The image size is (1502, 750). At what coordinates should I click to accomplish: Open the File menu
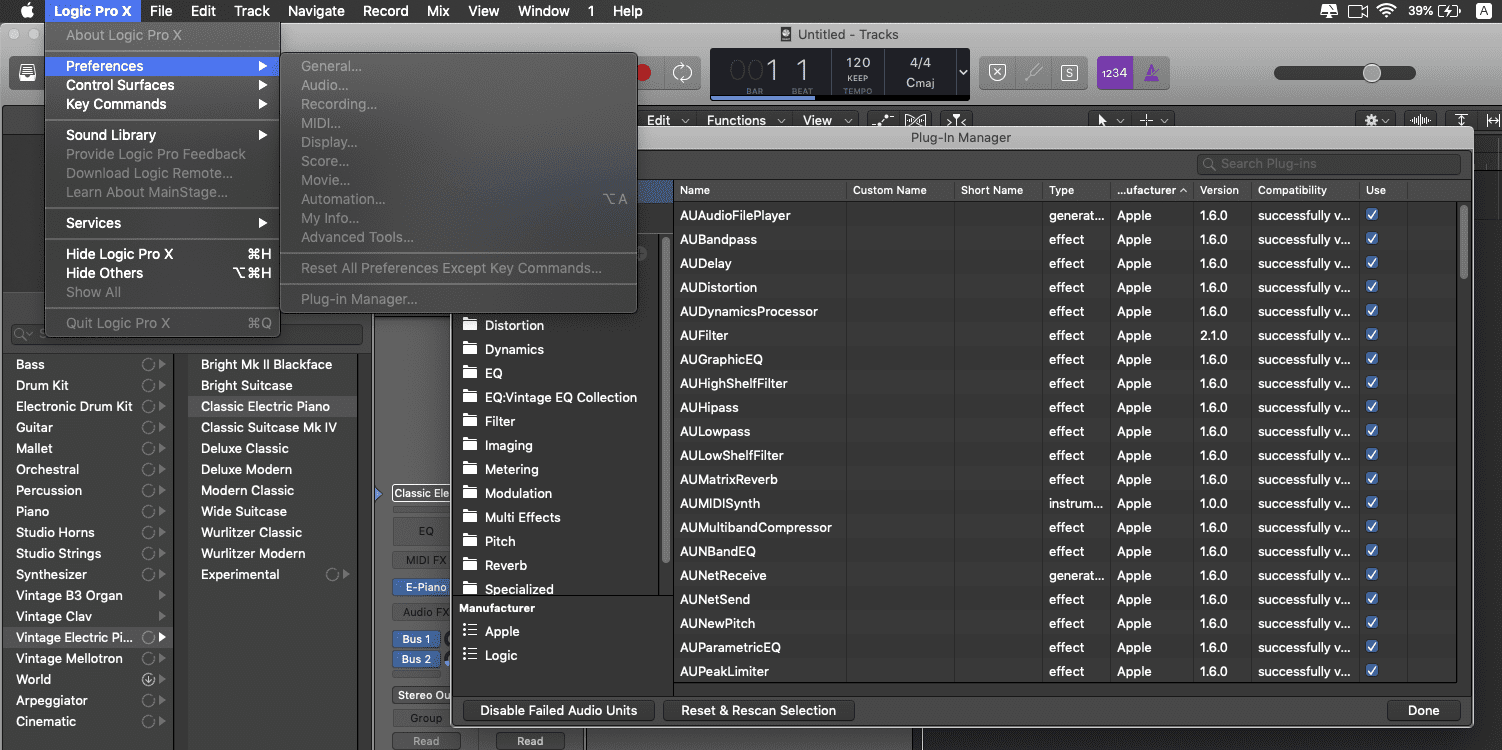161,11
